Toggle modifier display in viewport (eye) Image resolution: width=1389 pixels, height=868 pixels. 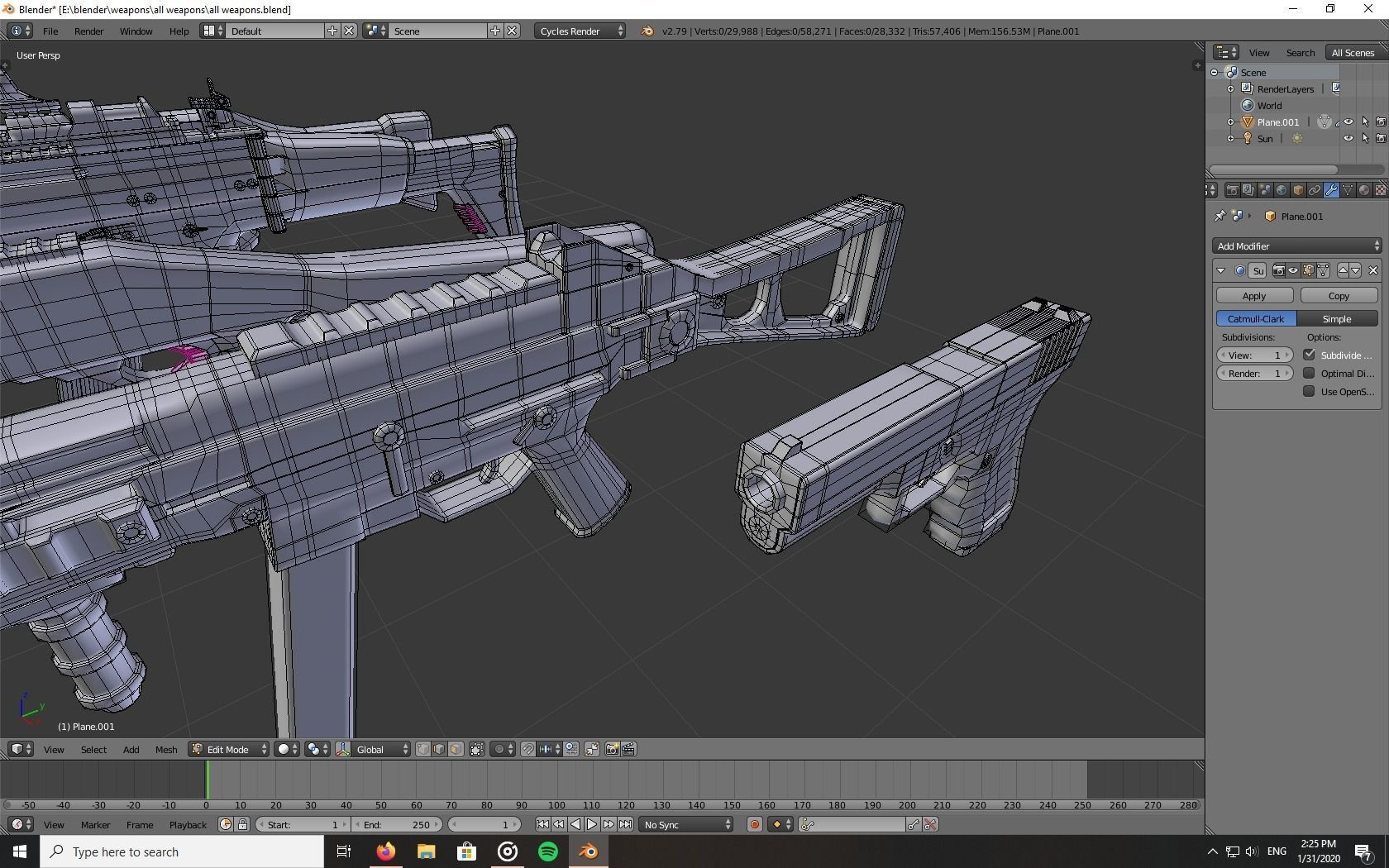(x=1293, y=270)
